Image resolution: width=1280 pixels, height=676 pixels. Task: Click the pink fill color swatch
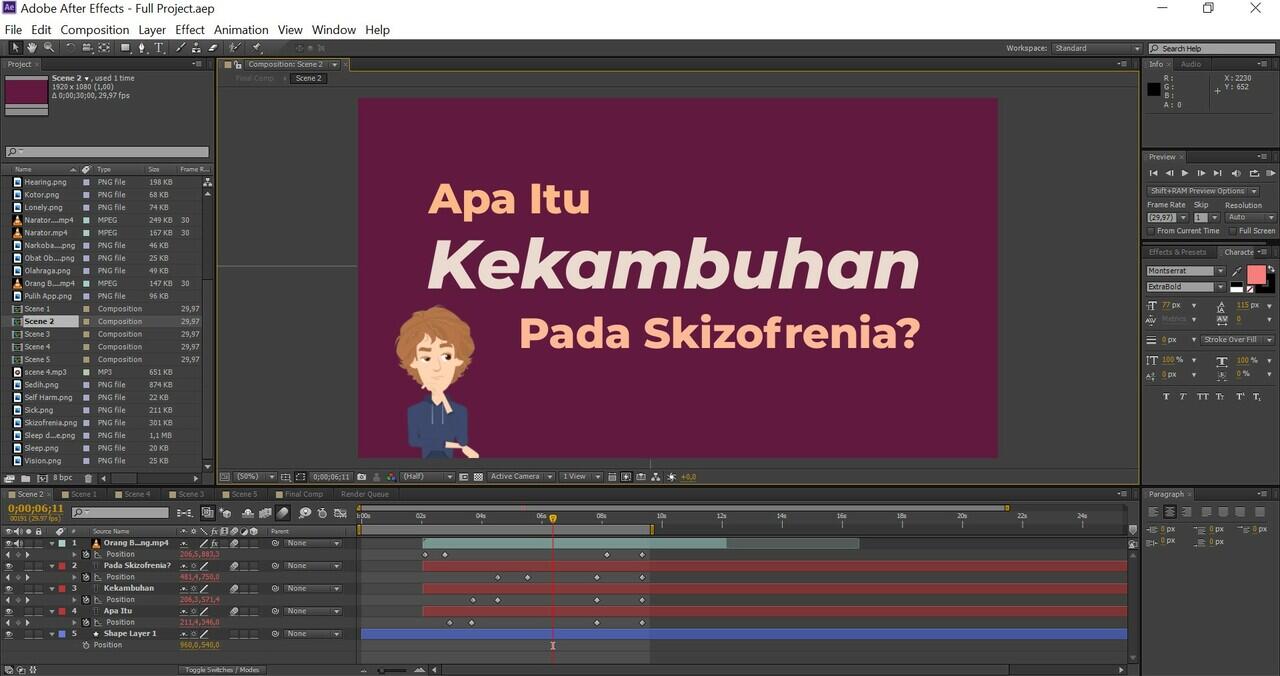pos(1256,273)
